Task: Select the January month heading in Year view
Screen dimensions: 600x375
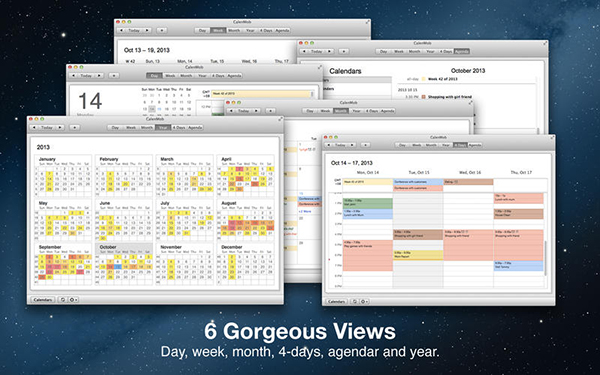Action: pyautogui.click(x=47, y=159)
